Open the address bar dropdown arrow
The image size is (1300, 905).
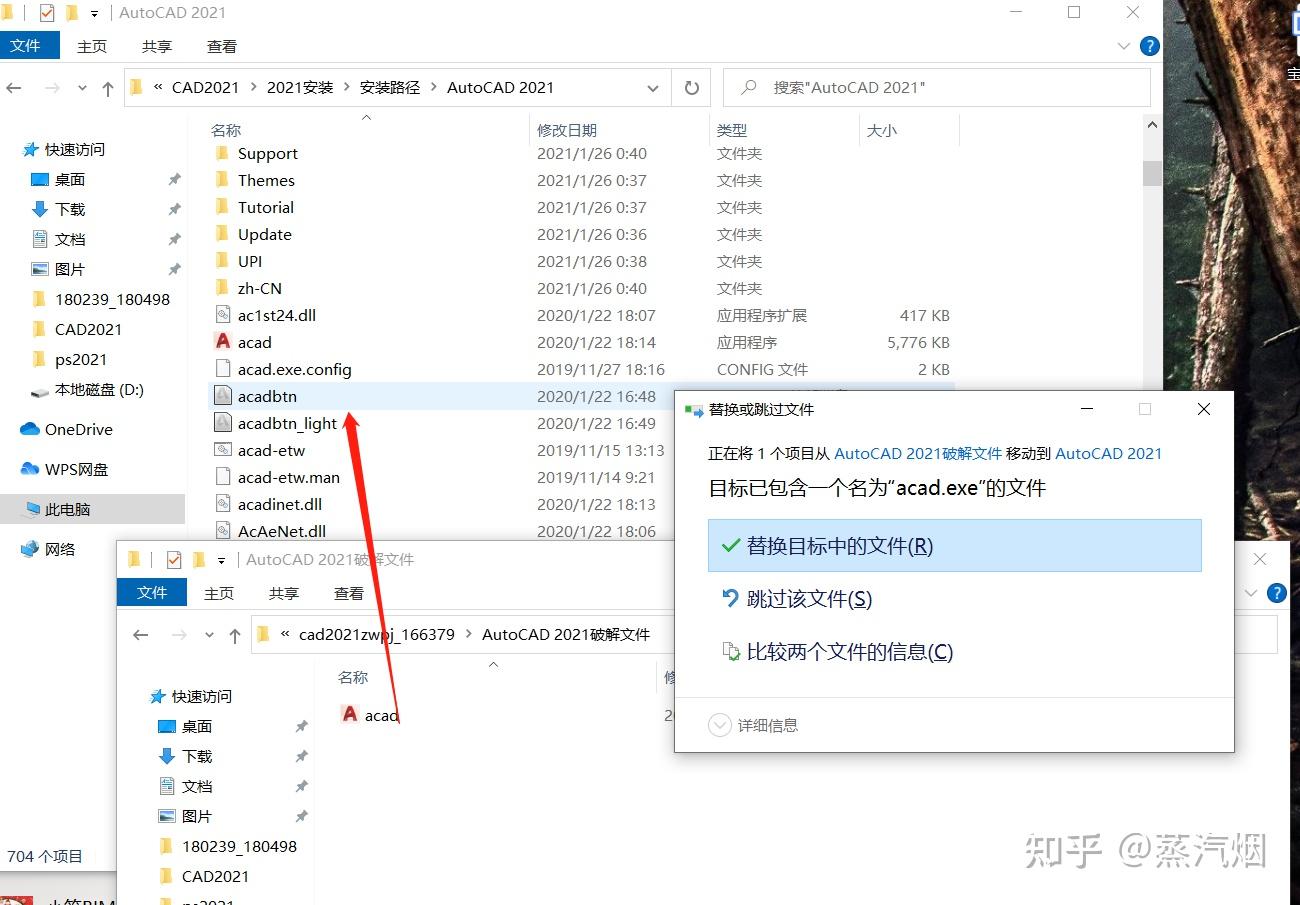tap(652, 88)
